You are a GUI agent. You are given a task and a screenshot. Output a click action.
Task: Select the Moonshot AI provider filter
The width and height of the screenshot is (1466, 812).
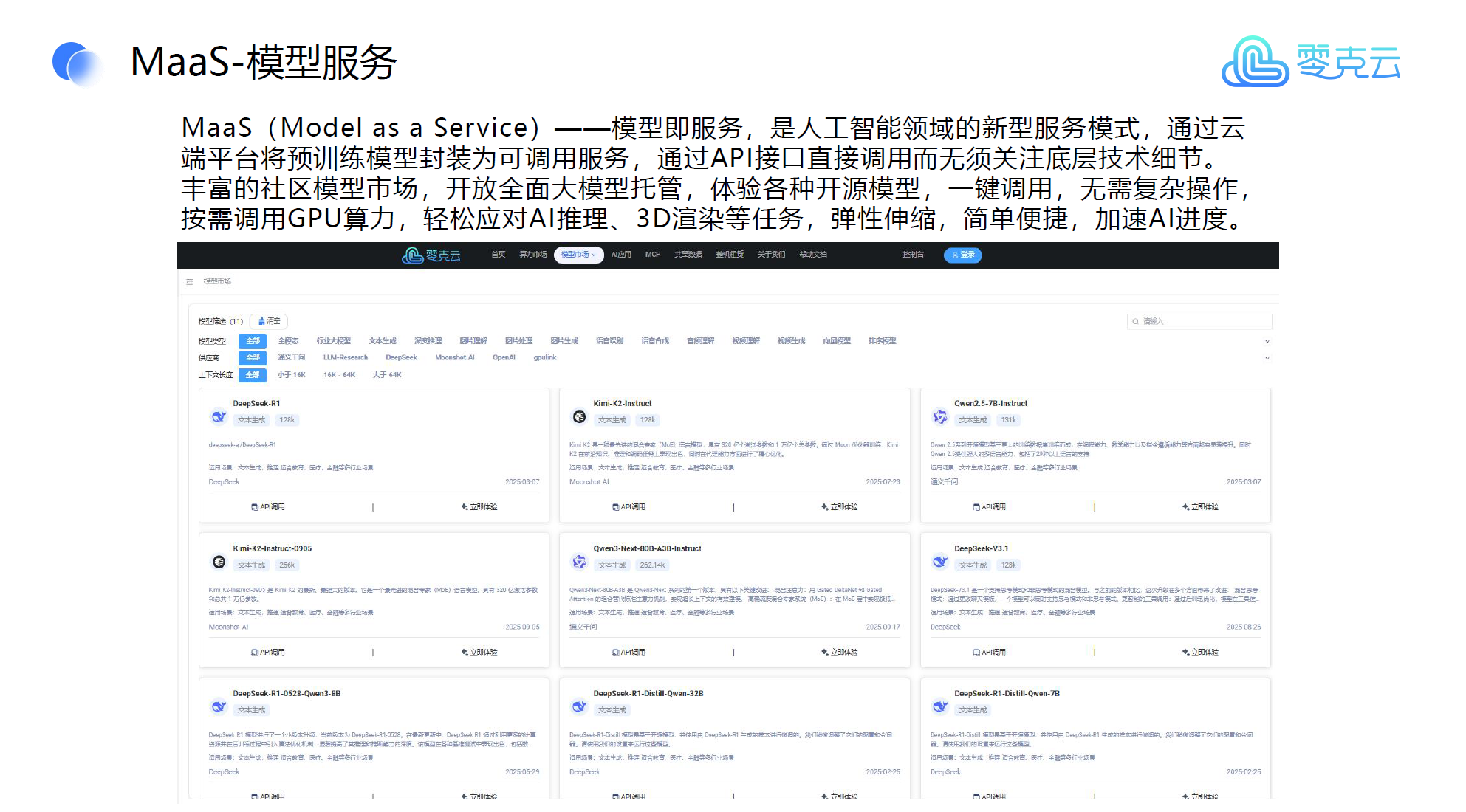pyautogui.click(x=454, y=358)
